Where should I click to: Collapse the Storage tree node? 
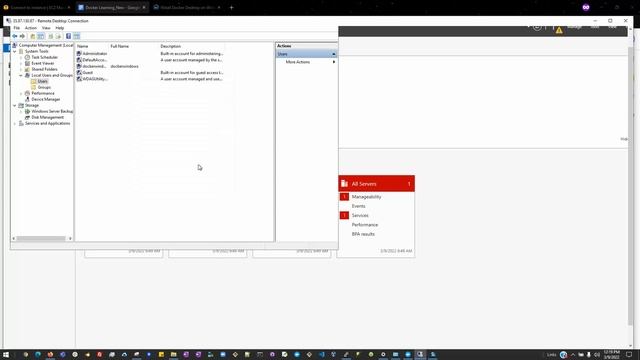point(15,105)
